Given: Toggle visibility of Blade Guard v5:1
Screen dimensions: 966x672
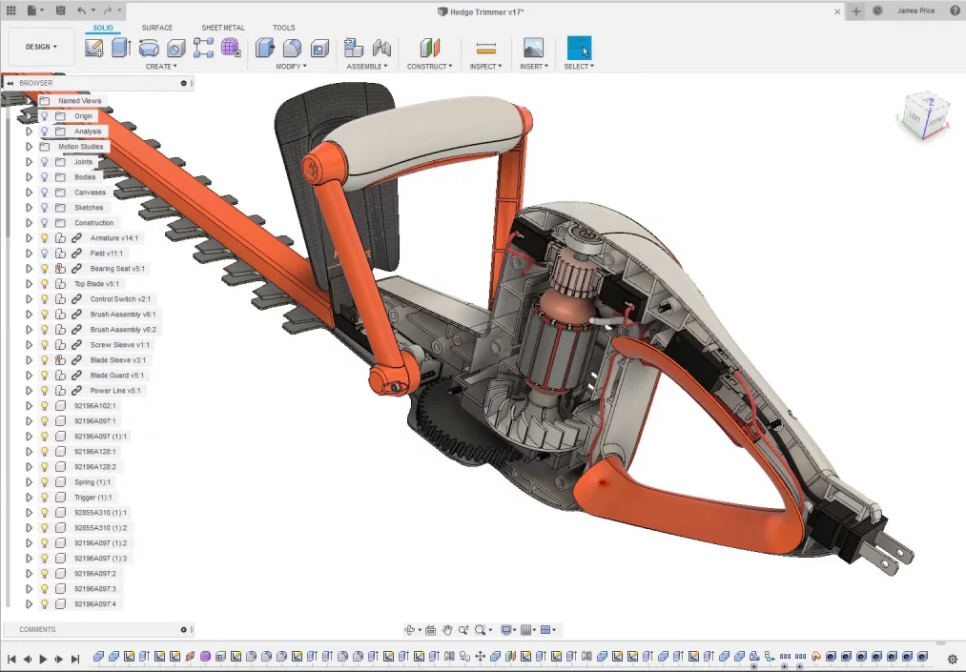Looking at the screenshot, I should 44,375.
